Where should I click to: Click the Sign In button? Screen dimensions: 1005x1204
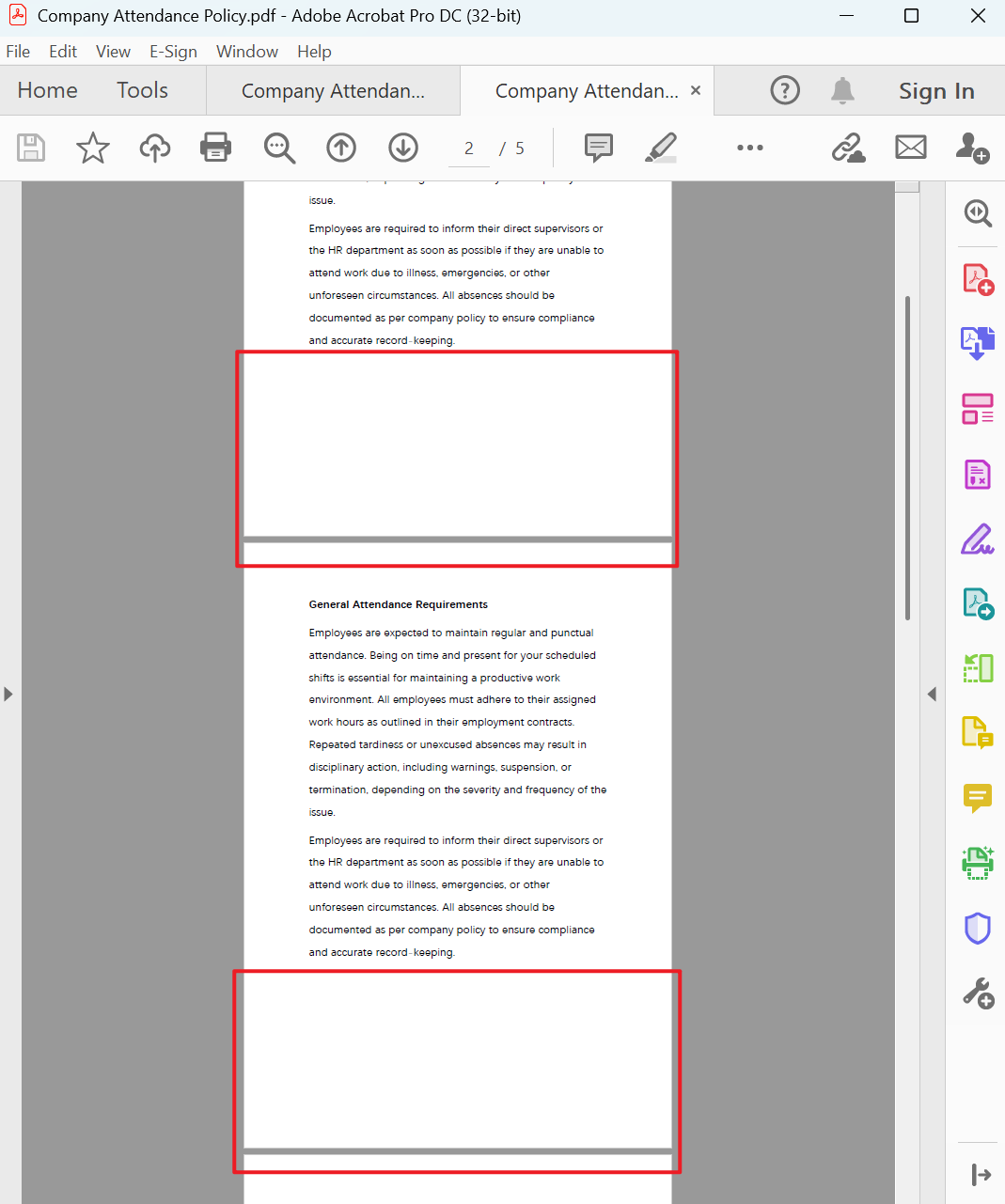936,90
